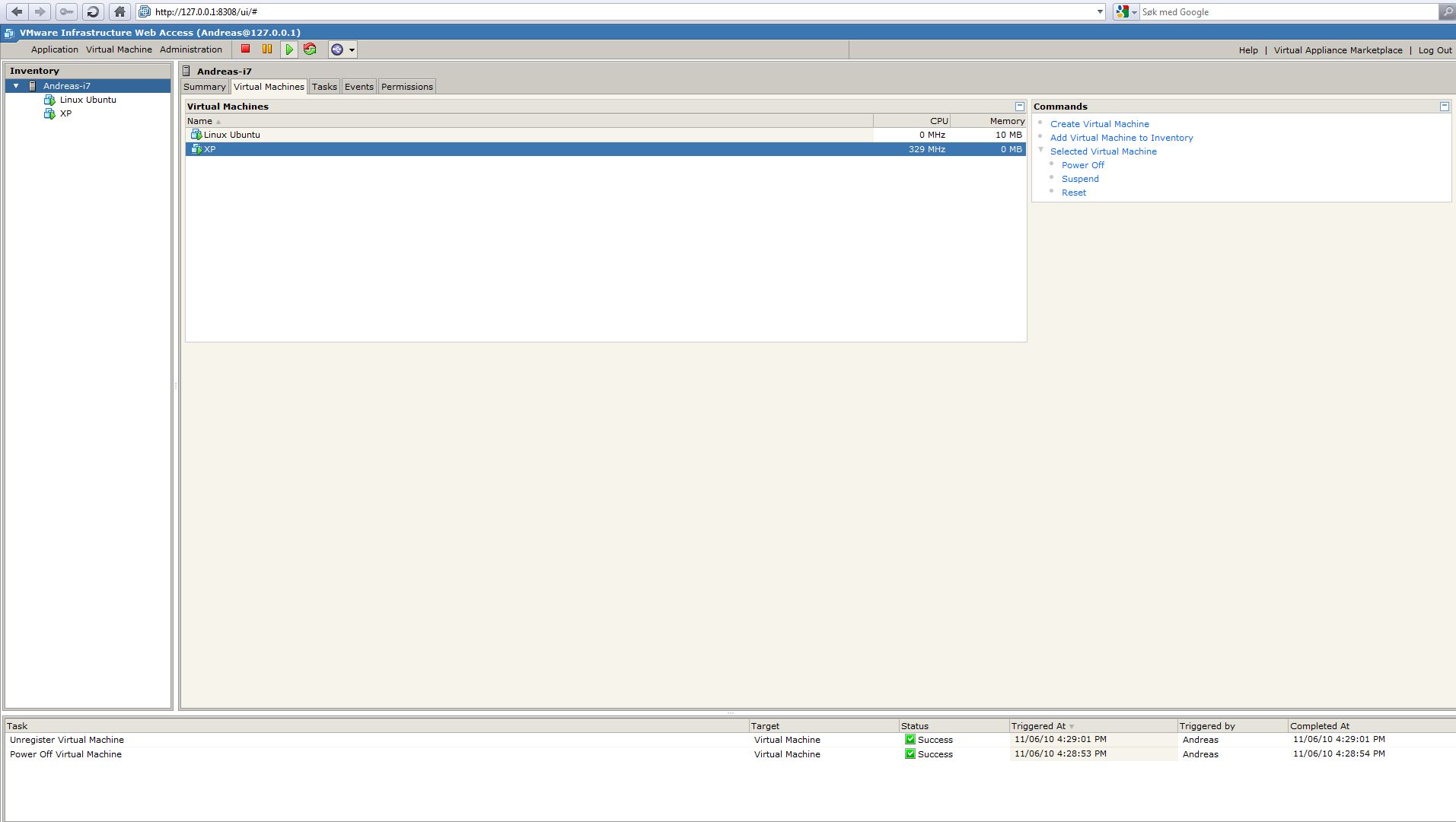Click the "329 MHz" CPU value
This screenshot has width=1456, height=822.
tap(927, 149)
